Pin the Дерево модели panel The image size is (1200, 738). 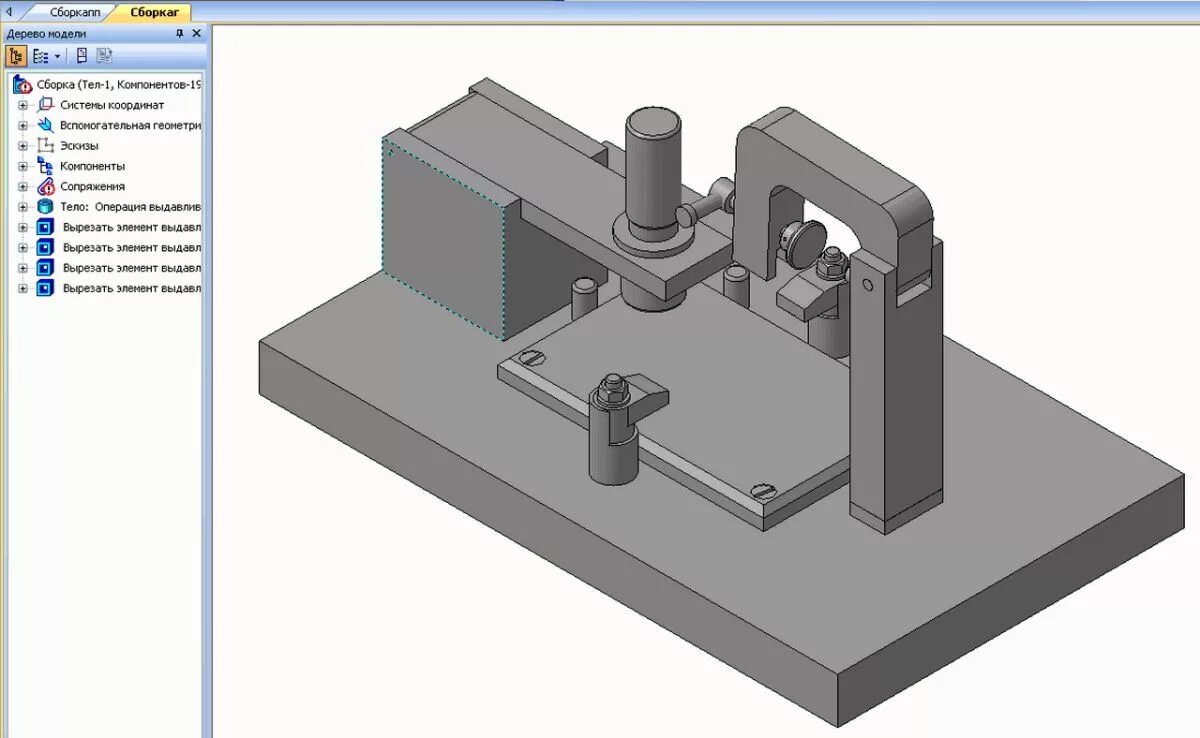point(180,34)
